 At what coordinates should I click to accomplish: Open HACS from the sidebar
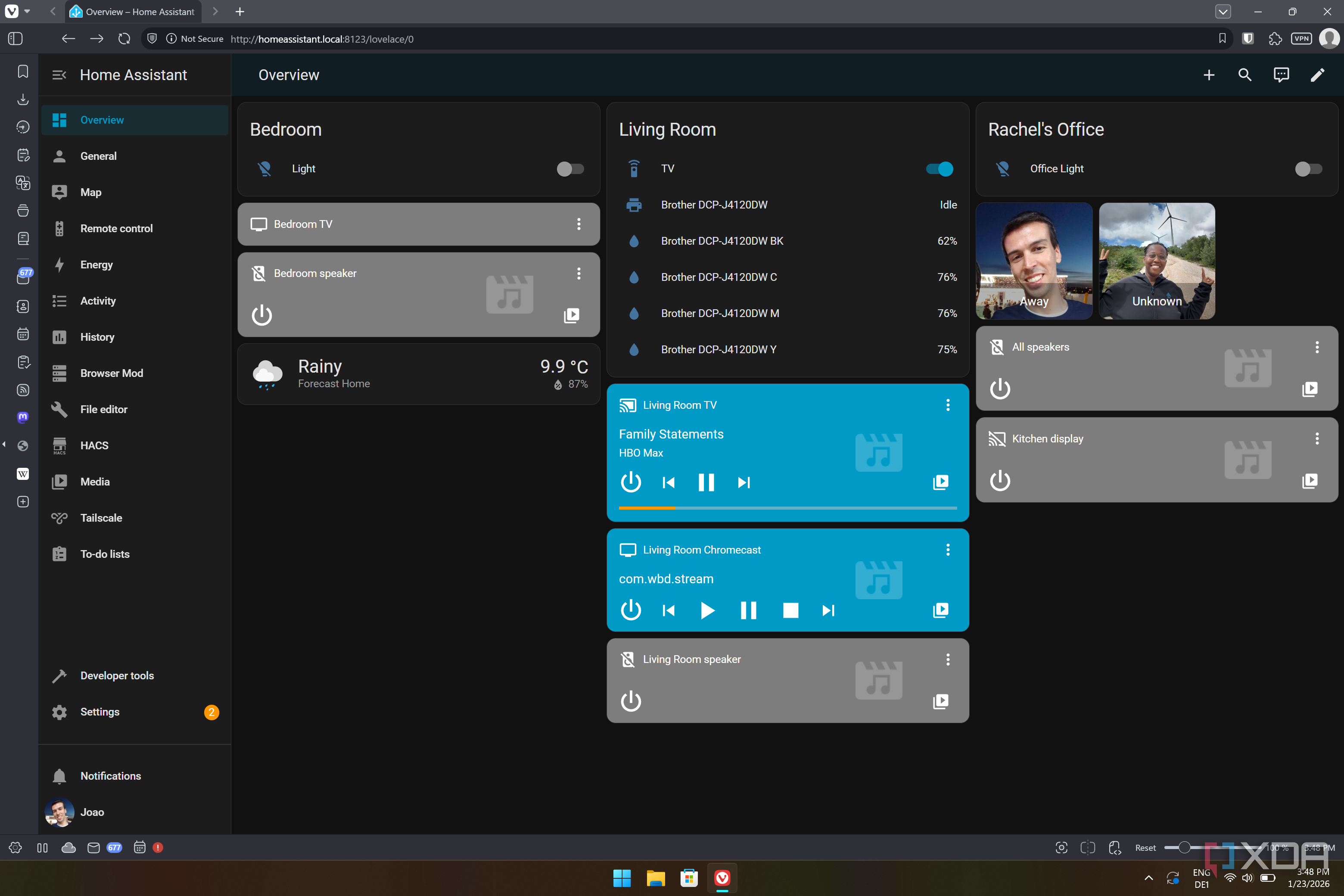pyautogui.click(x=135, y=446)
